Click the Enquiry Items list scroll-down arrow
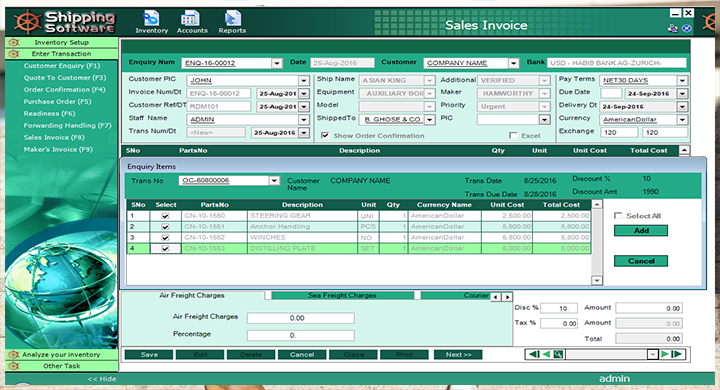Image resolution: width=720 pixels, height=390 pixels. tap(596, 280)
